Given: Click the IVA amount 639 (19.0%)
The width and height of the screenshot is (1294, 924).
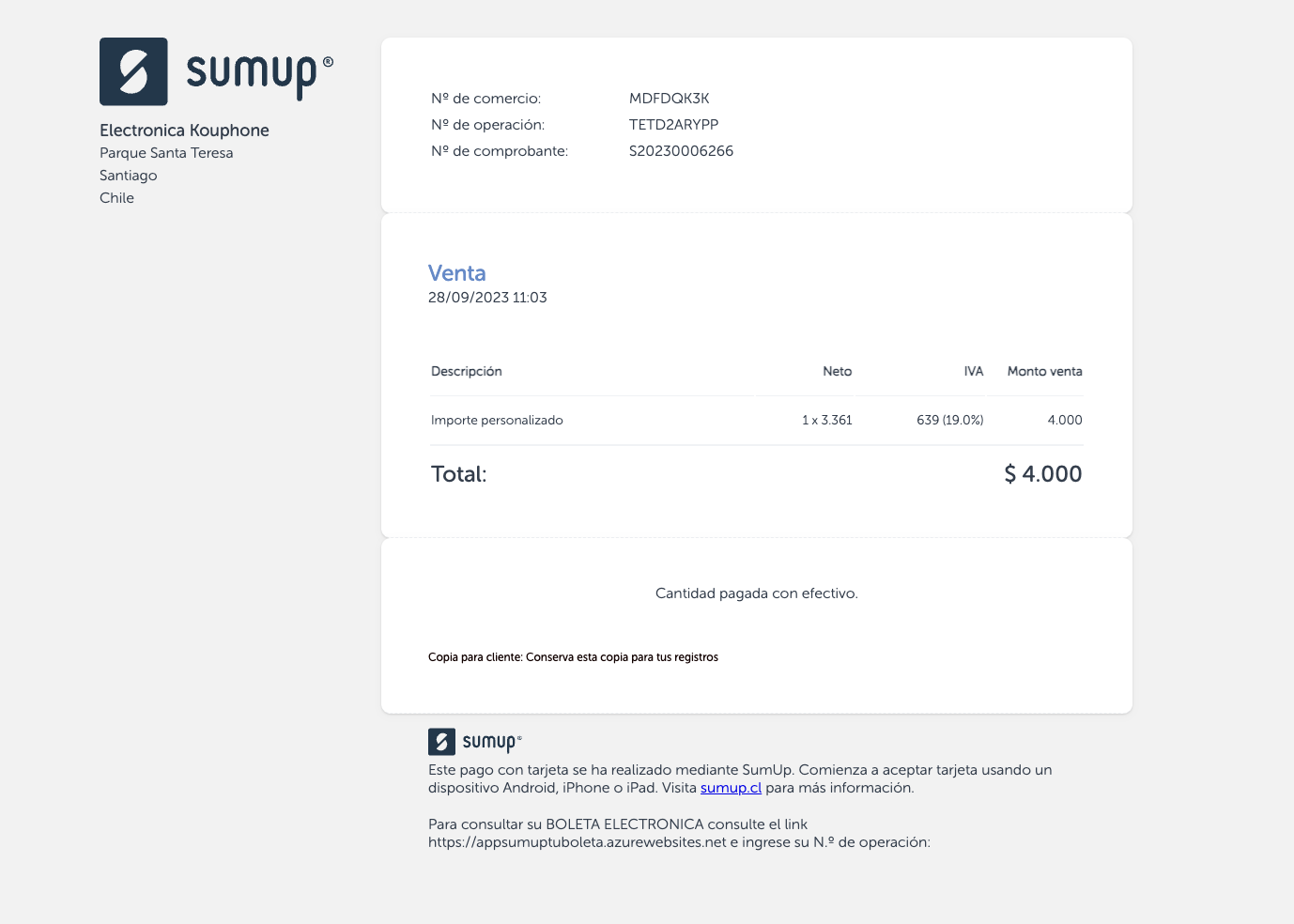Looking at the screenshot, I should (949, 421).
